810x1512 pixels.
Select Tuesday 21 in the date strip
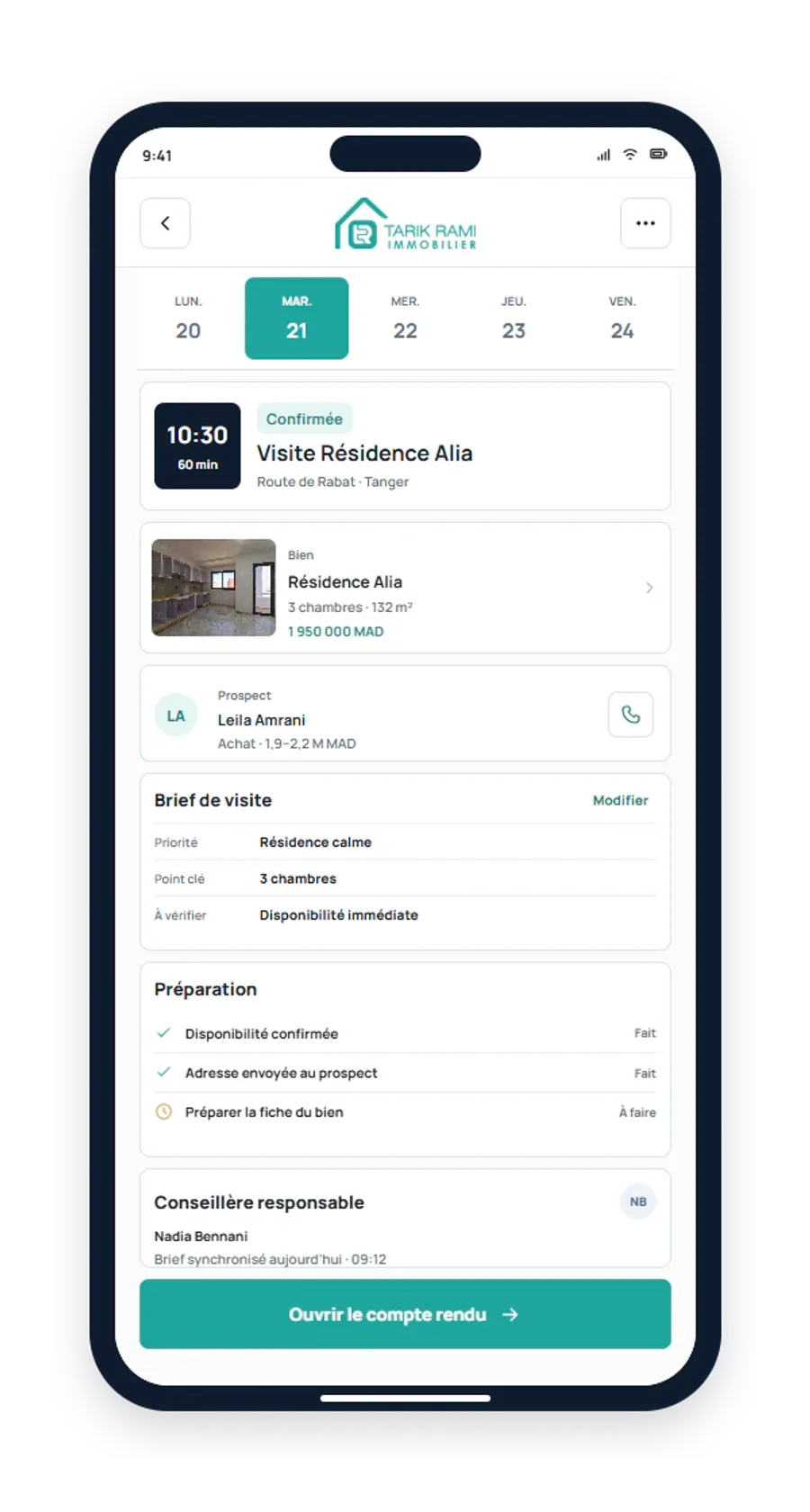(297, 319)
